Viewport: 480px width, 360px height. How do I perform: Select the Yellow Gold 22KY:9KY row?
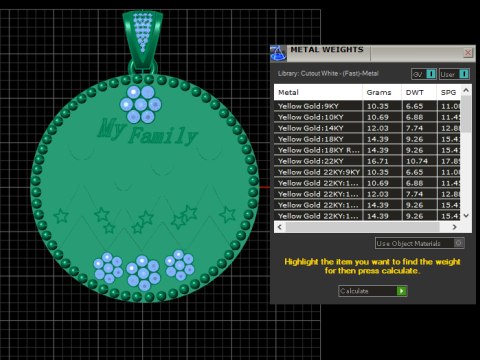(x=367, y=172)
